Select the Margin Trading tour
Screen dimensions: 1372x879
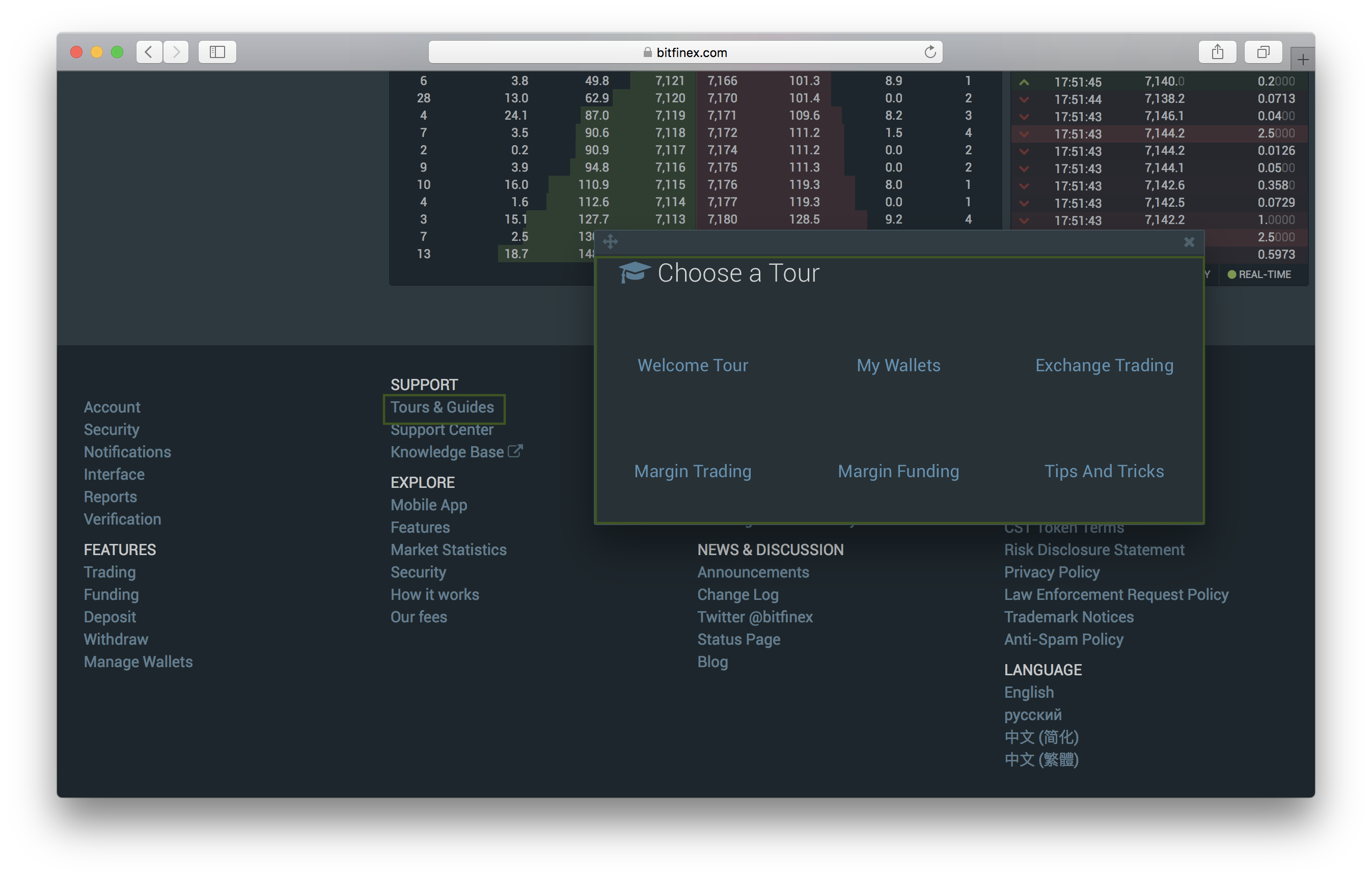(693, 470)
